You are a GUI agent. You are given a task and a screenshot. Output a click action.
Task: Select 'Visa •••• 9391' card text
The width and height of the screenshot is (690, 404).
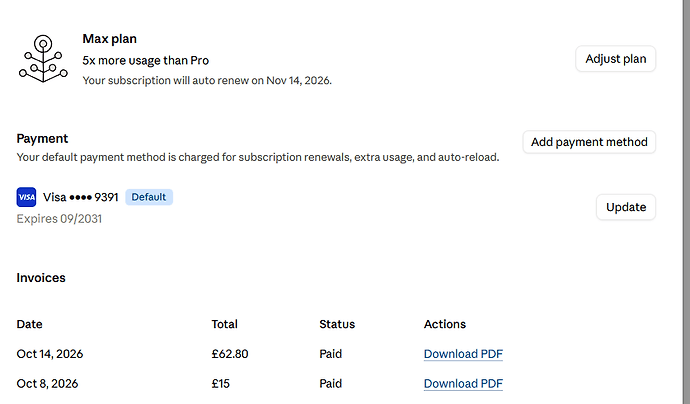click(x=81, y=197)
